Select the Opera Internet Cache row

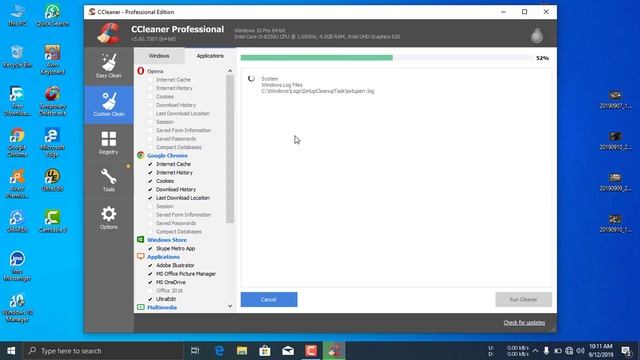pyautogui.click(x=173, y=80)
